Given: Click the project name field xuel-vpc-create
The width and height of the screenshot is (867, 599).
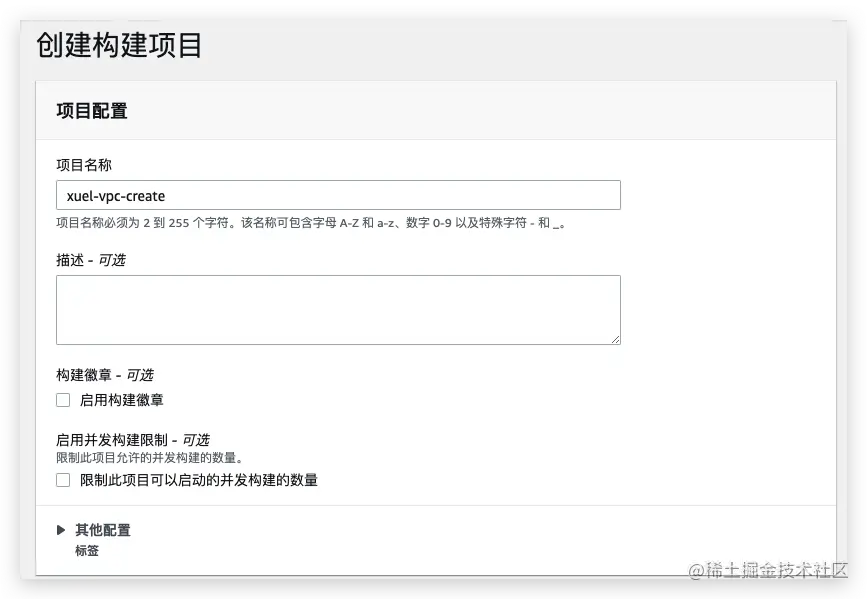Looking at the screenshot, I should pyautogui.click(x=338, y=195).
